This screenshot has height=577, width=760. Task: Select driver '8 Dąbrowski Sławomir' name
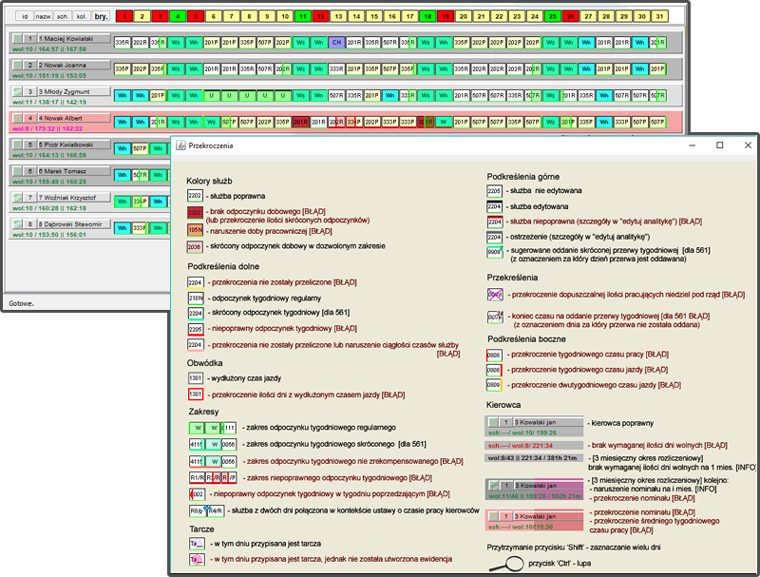click(x=74, y=224)
